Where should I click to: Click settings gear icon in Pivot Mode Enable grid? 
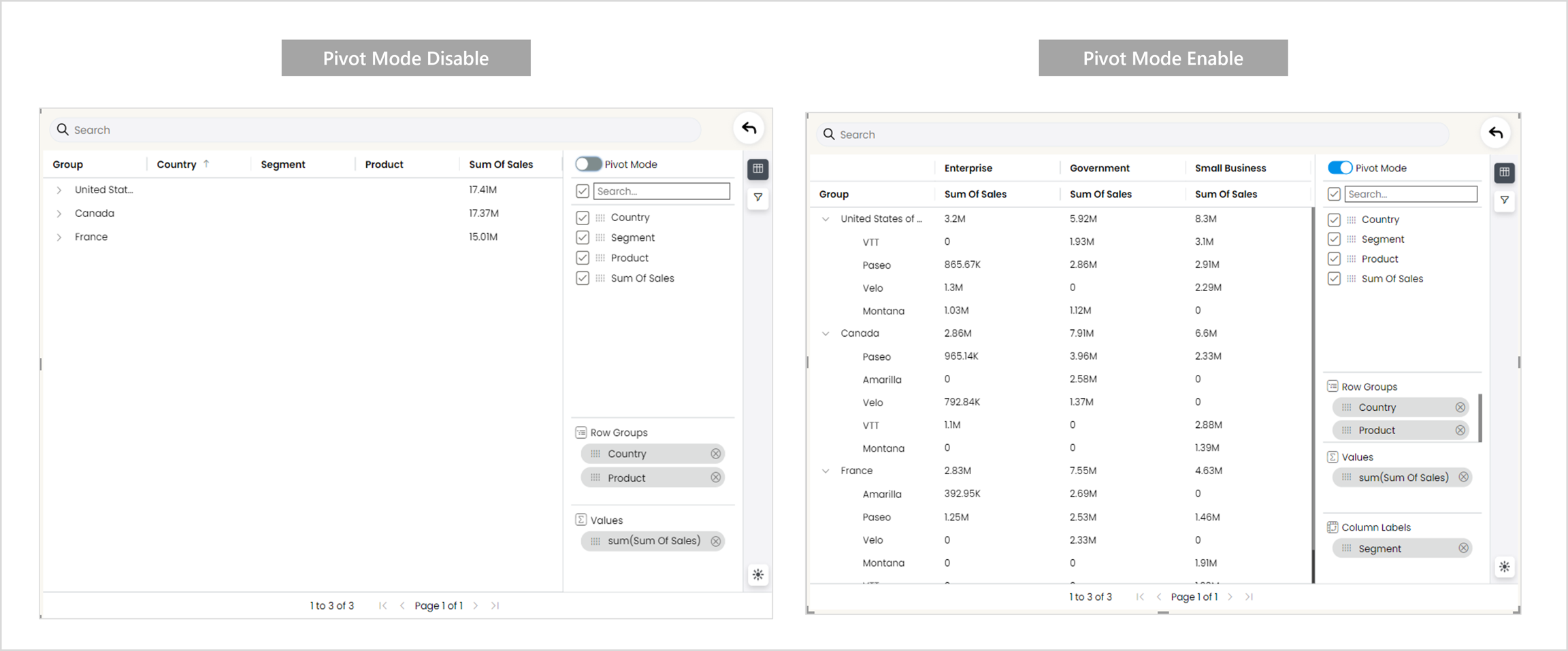(1504, 567)
